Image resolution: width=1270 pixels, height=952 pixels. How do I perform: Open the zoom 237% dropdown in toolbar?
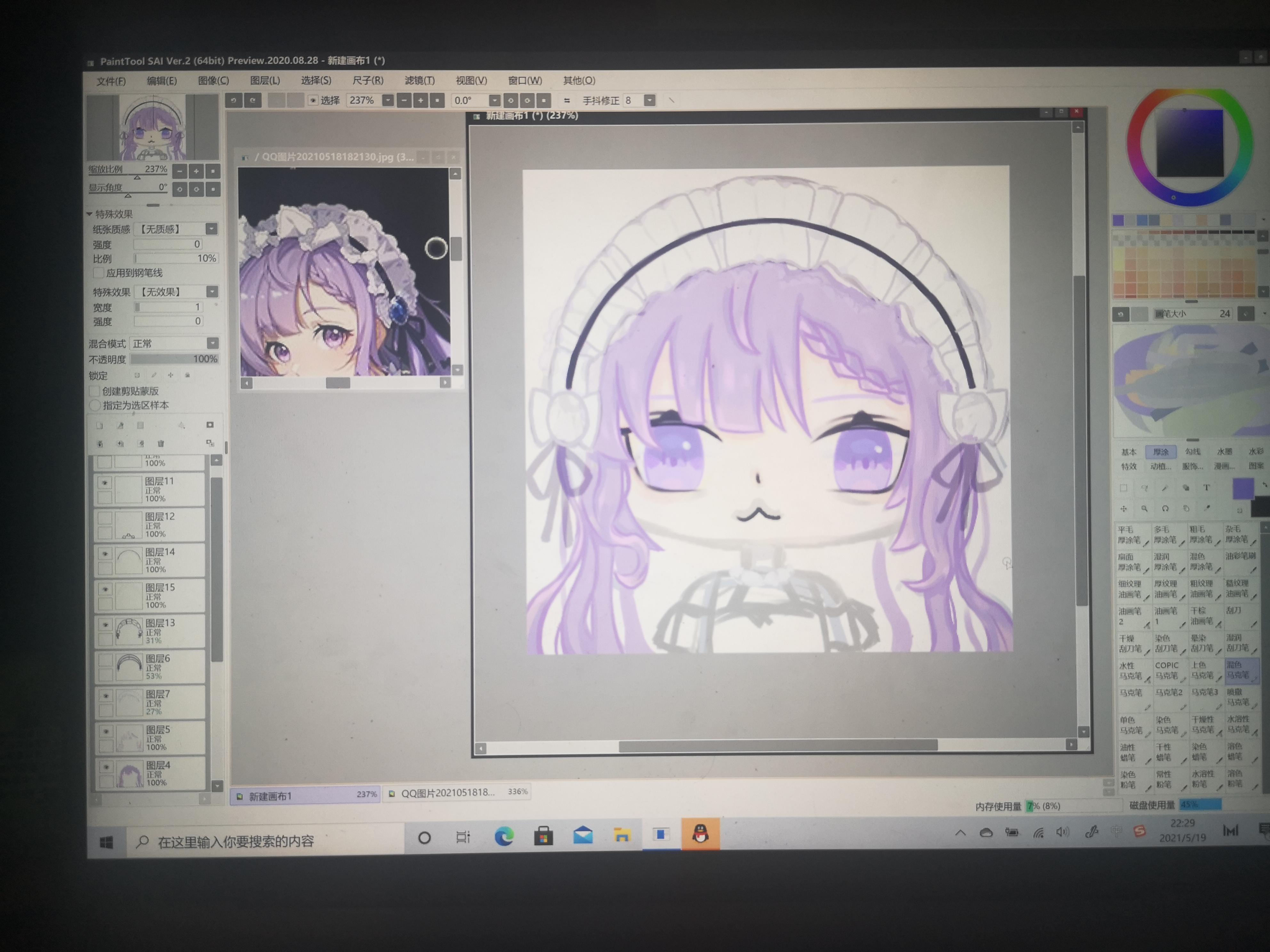click(x=388, y=100)
